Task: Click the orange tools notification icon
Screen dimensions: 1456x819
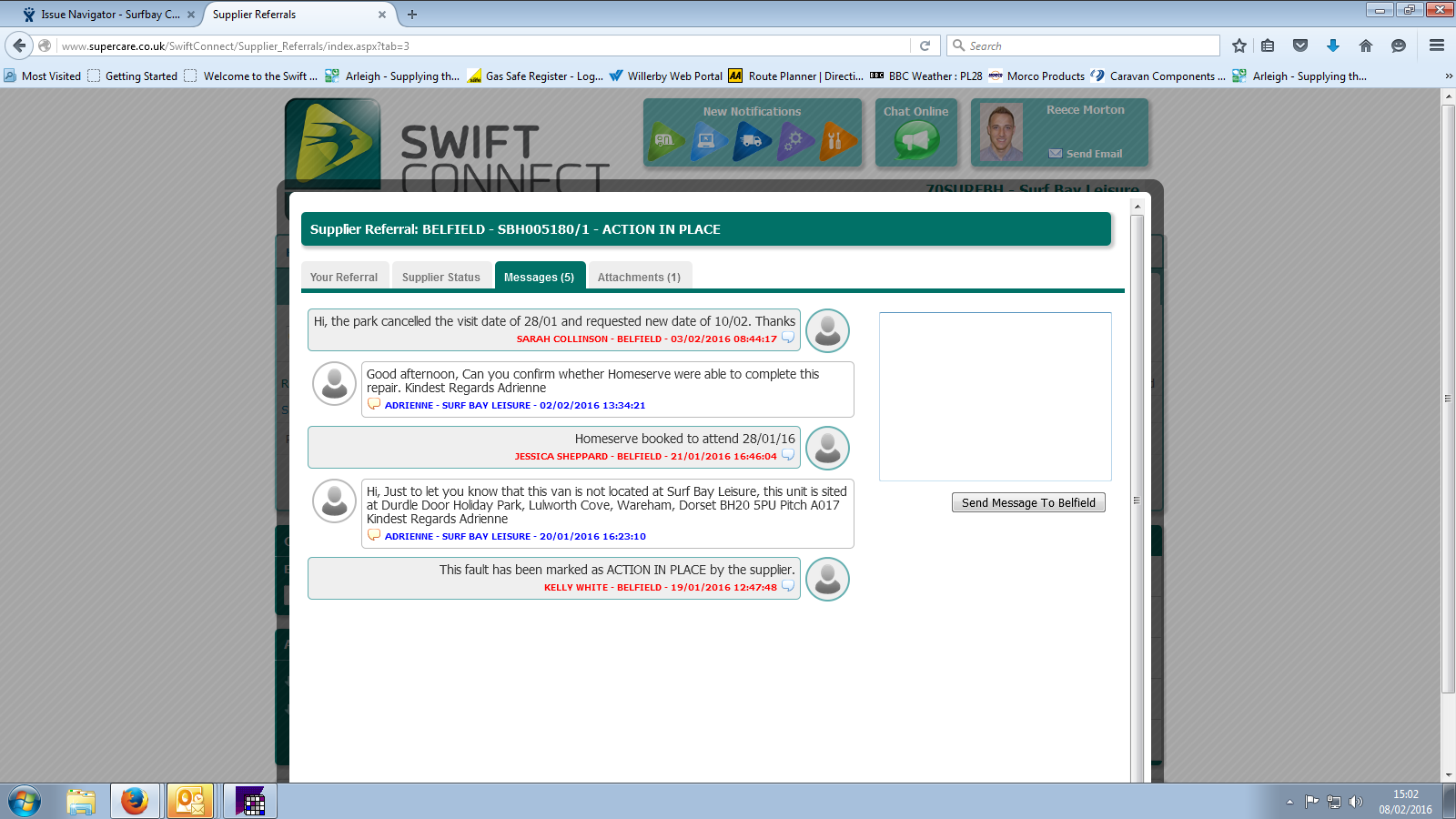Action: point(836,141)
